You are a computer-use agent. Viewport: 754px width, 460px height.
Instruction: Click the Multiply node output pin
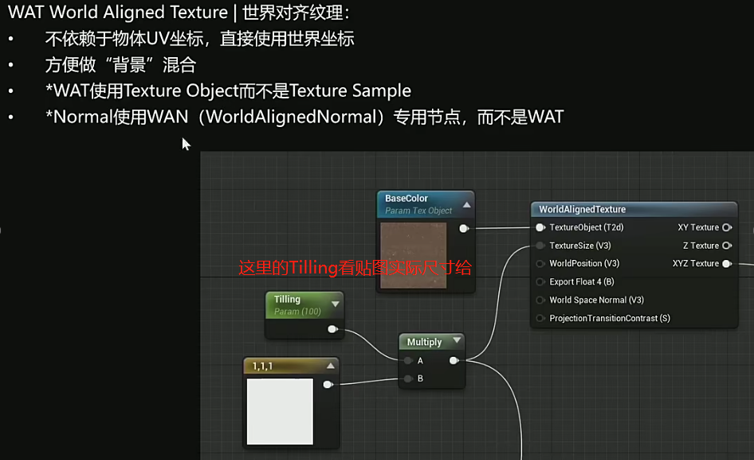454,361
